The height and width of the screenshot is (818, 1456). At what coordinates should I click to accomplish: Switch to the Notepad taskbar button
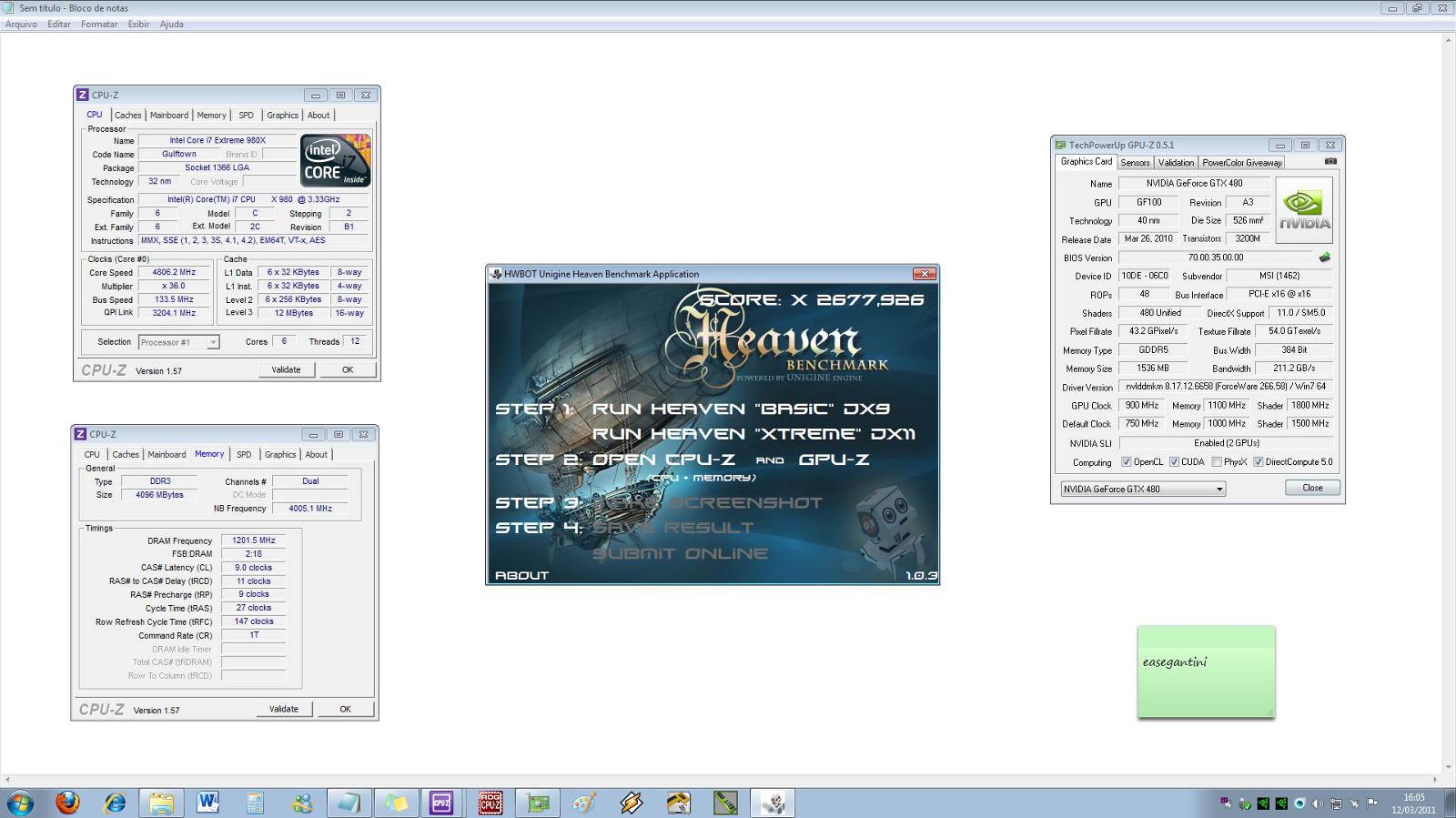click(349, 803)
